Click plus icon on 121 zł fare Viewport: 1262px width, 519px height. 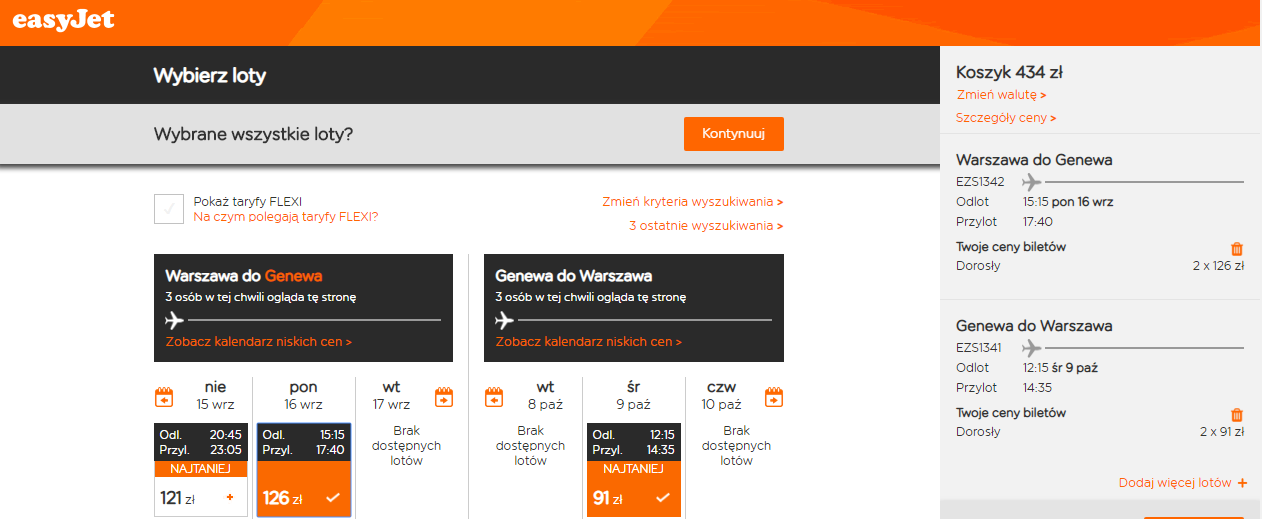click(231, 497)
